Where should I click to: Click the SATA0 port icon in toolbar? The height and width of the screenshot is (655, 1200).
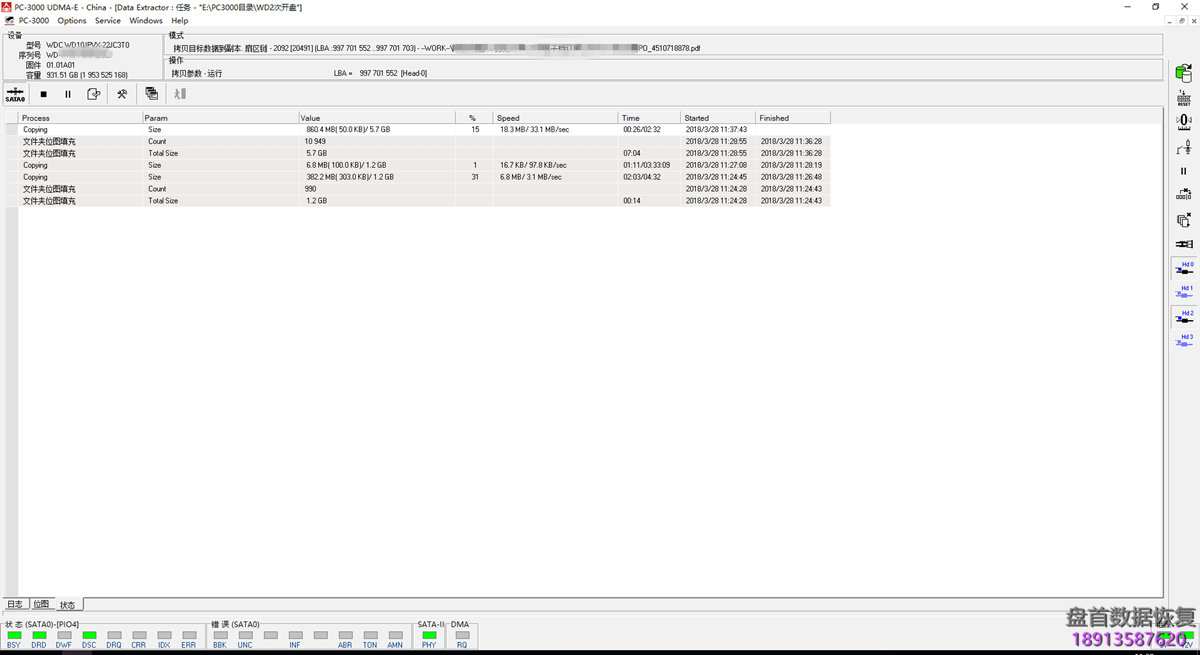tap(15, 94)
